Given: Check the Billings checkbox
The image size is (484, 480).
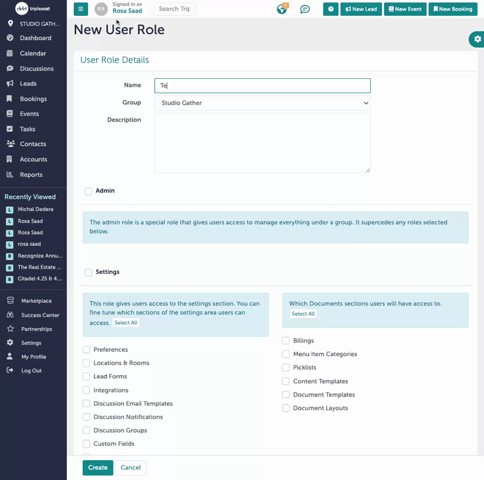Looking at the screenshot, I should click(286, 340).
